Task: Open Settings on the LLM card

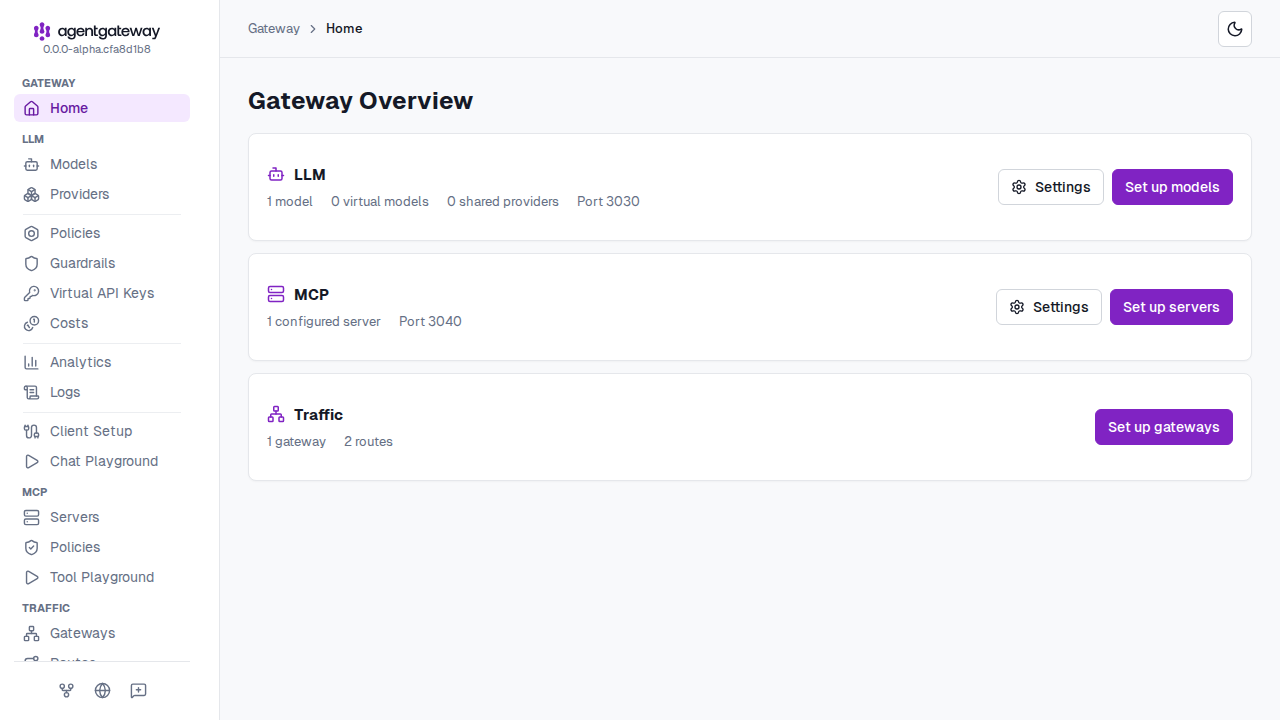Action: (1051, 187)
